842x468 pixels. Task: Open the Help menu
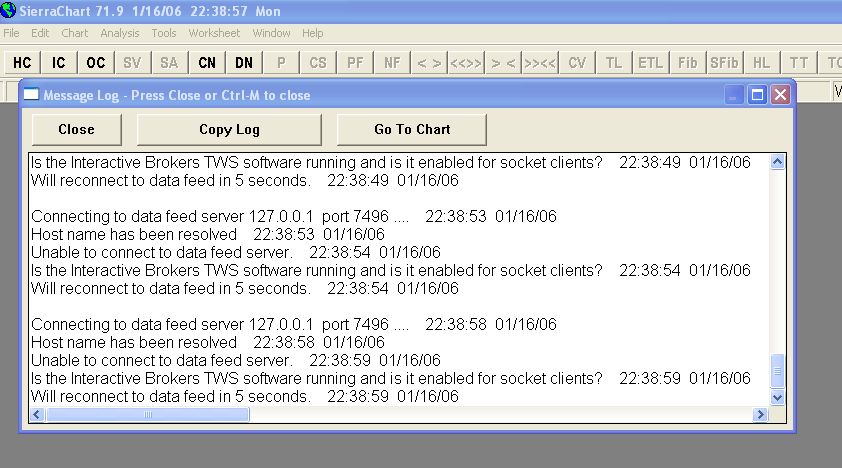click(x=313, y=33)
